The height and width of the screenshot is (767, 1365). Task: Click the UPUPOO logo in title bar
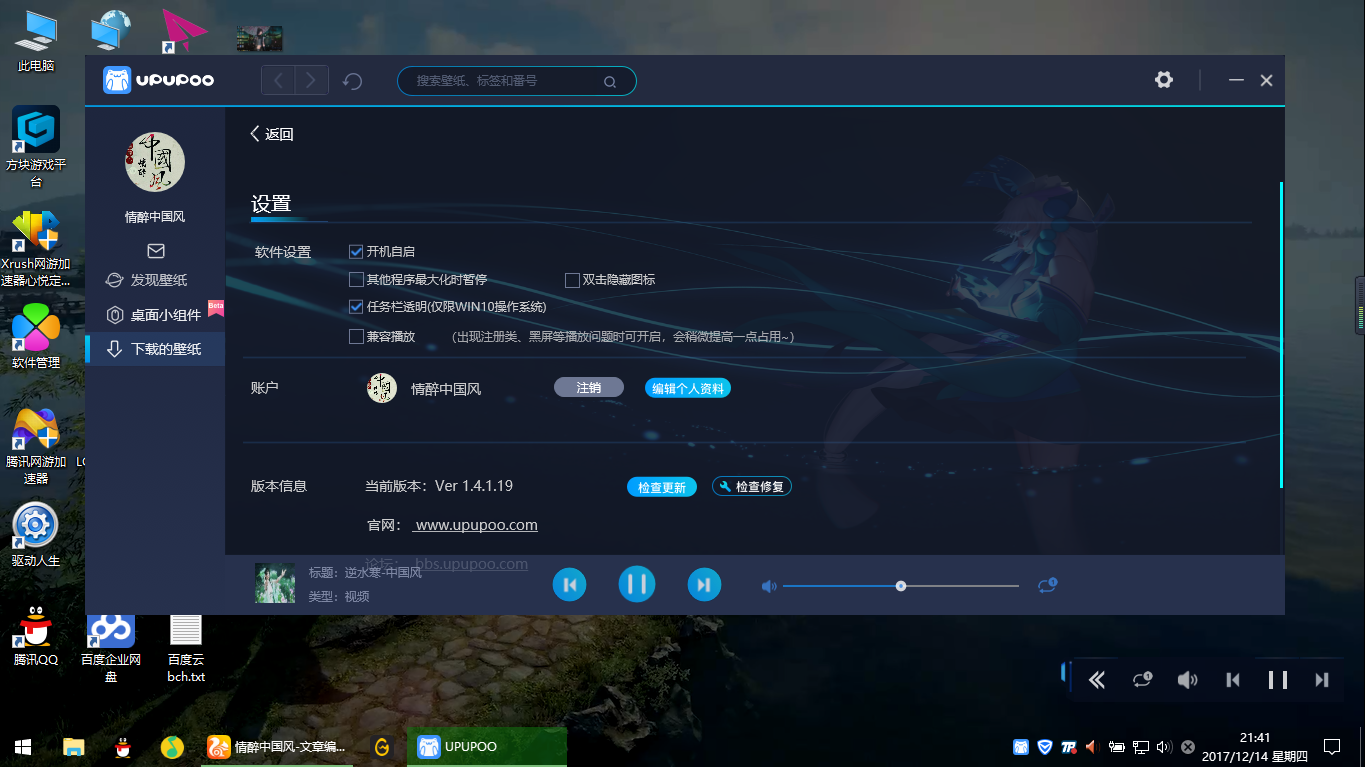click(159, 80)
